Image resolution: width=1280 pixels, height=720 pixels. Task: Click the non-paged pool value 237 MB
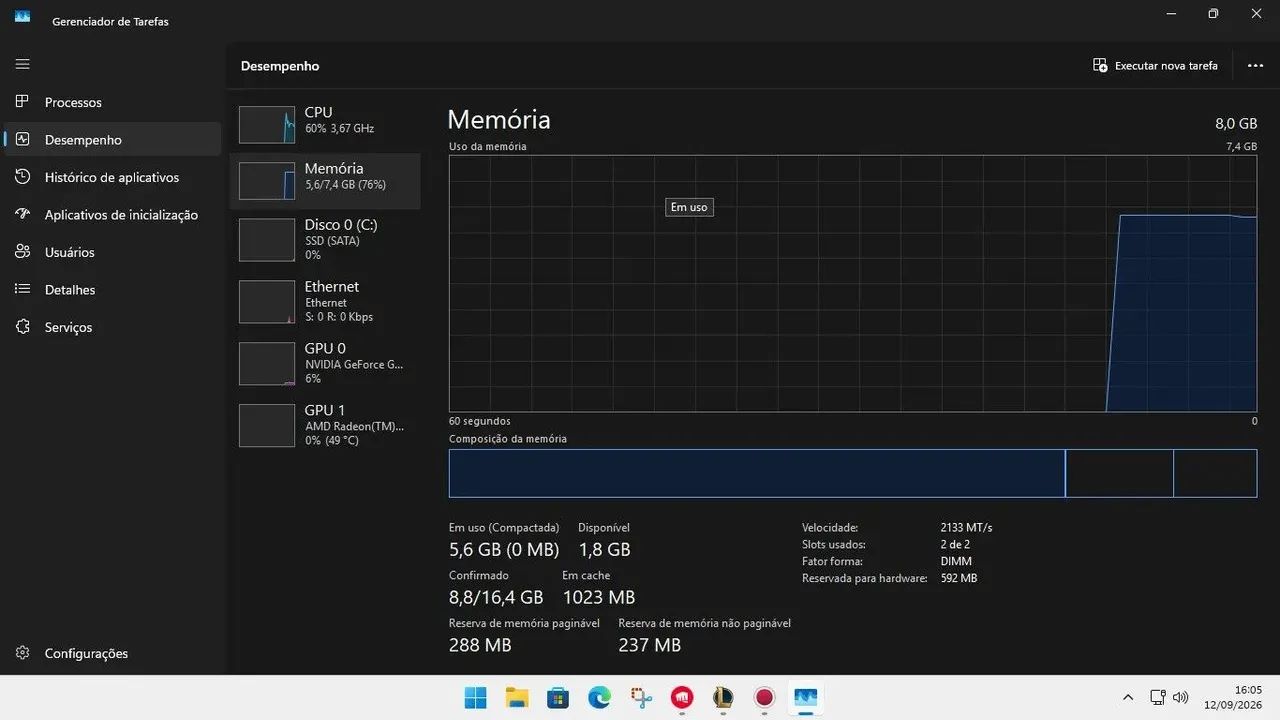pos(650,645)
